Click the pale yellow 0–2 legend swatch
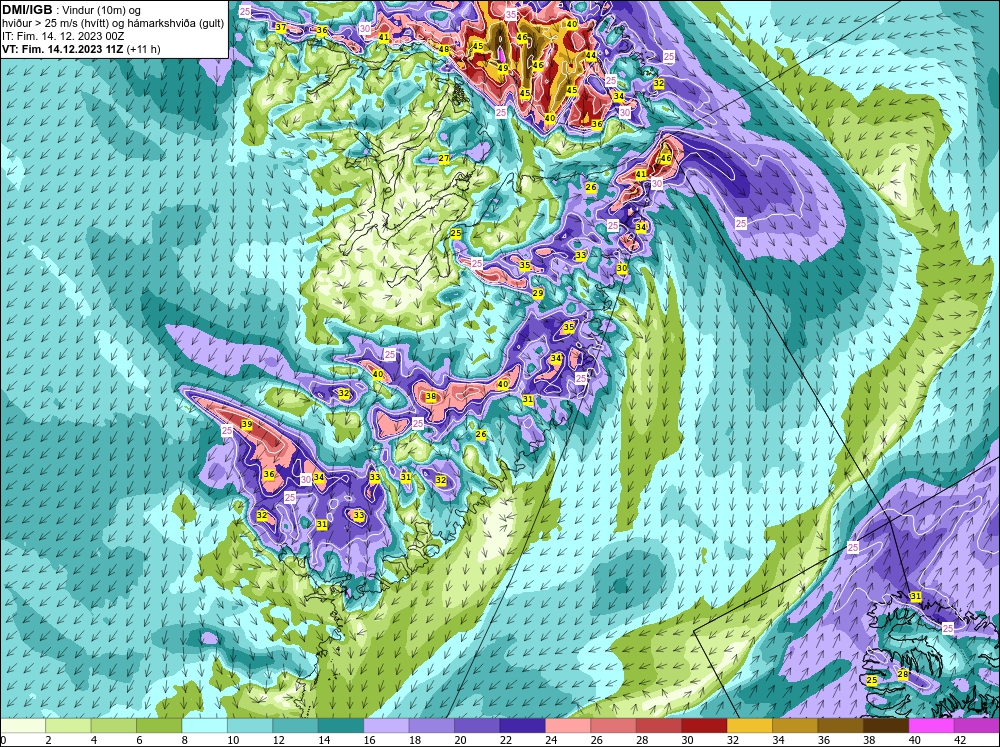1000x747 pixels. pyautogui.click(x=23, y=726)
